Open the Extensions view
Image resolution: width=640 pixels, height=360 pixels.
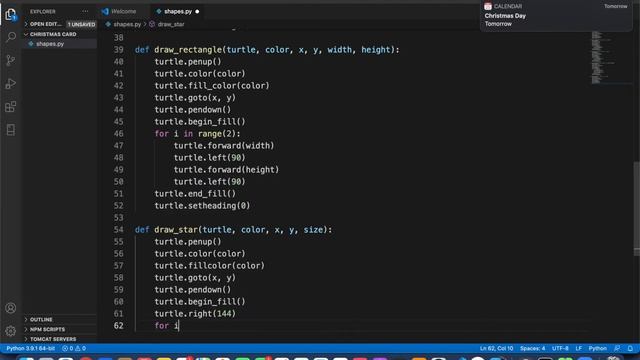(11, 107)
